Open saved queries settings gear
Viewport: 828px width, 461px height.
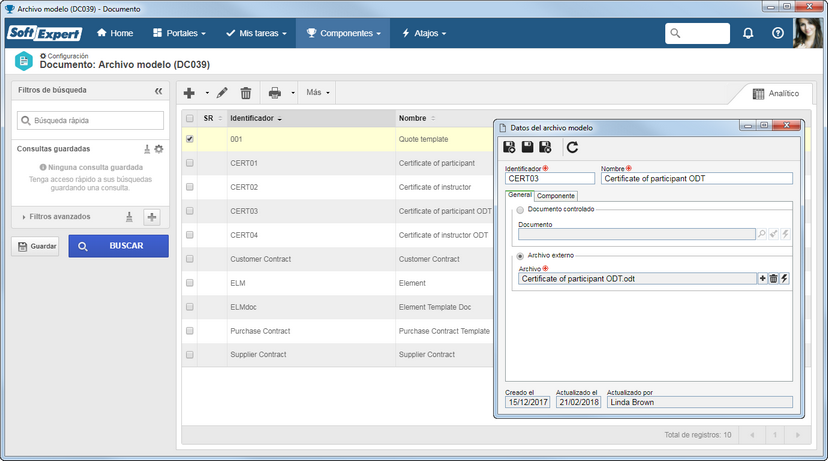158,149
